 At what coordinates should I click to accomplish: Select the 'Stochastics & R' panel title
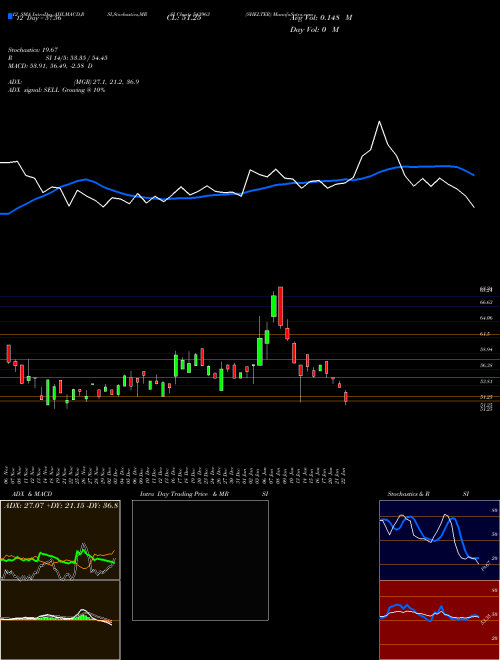pos(408,494)
